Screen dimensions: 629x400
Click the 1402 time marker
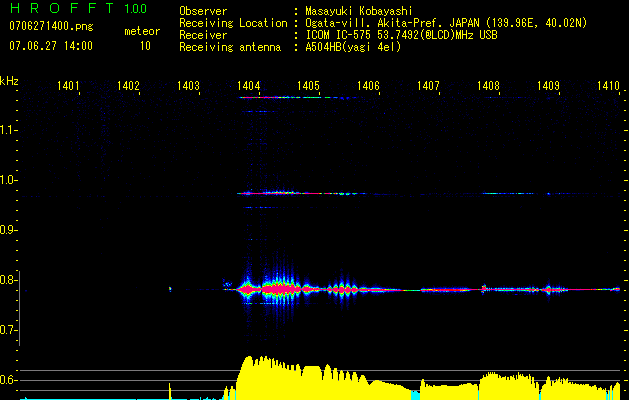(128, 85)
